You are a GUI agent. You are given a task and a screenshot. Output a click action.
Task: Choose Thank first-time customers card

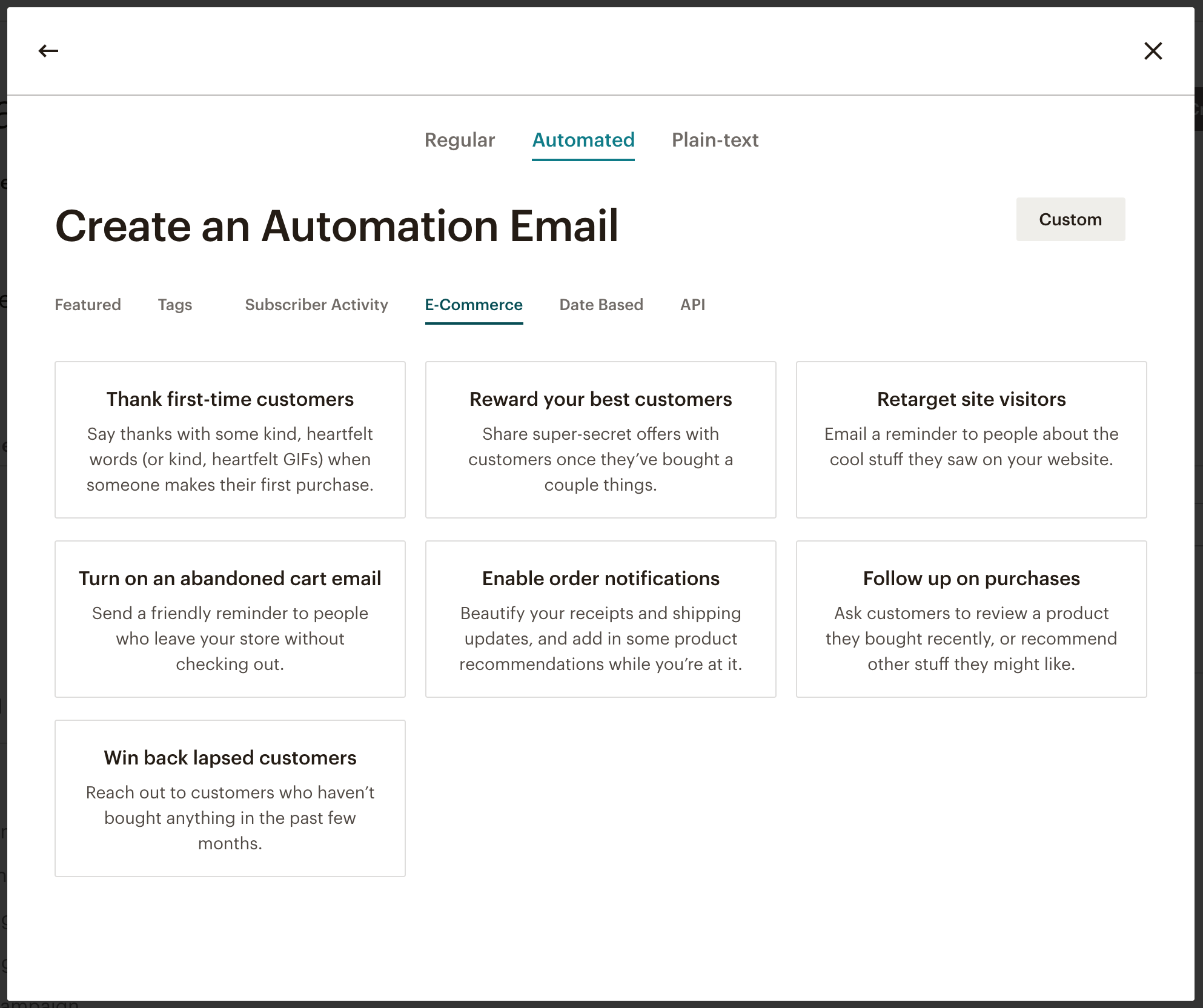[x=230, y=440]
